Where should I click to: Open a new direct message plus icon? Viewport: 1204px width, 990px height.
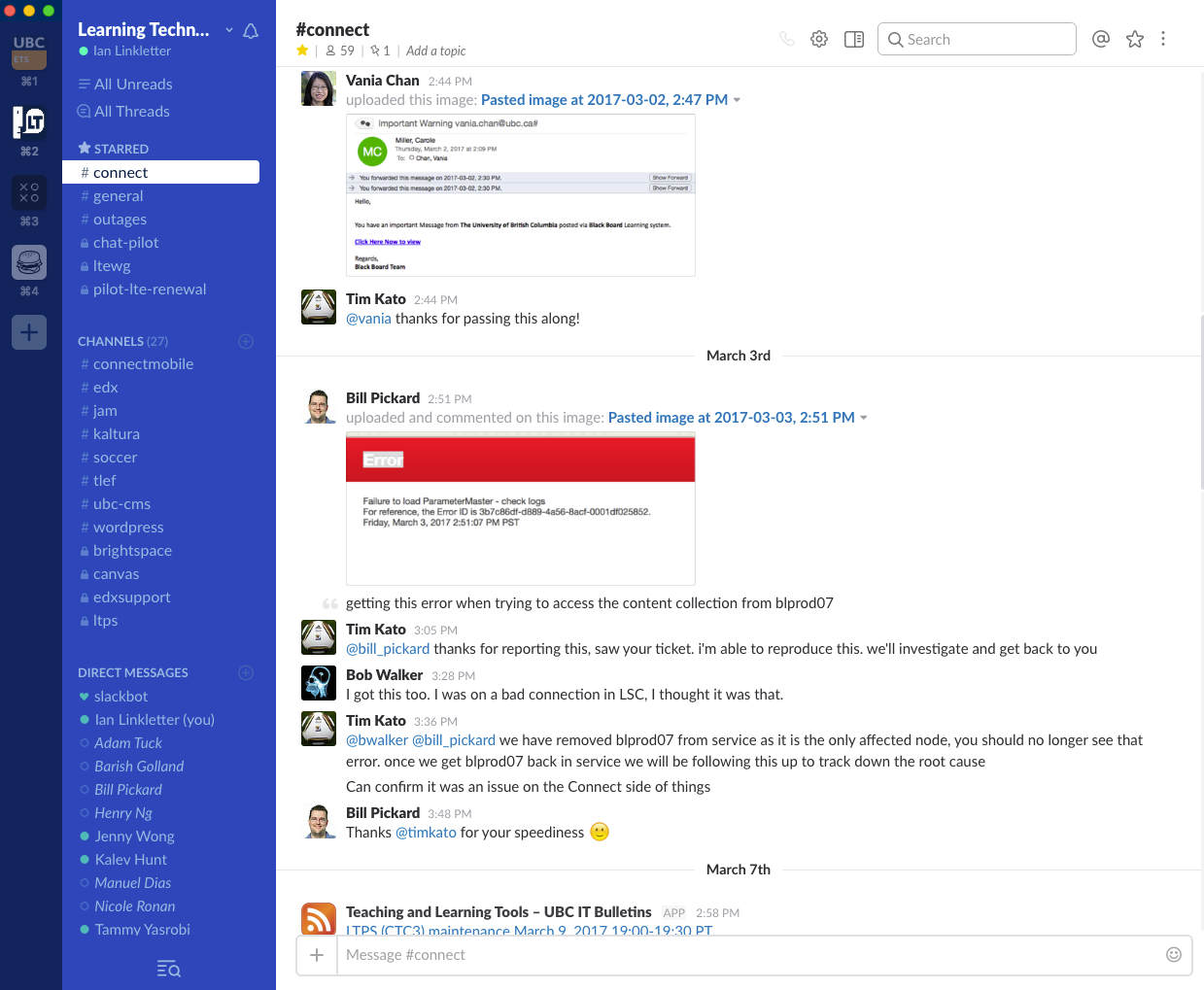pyautogui.click(x=246, y=672)
